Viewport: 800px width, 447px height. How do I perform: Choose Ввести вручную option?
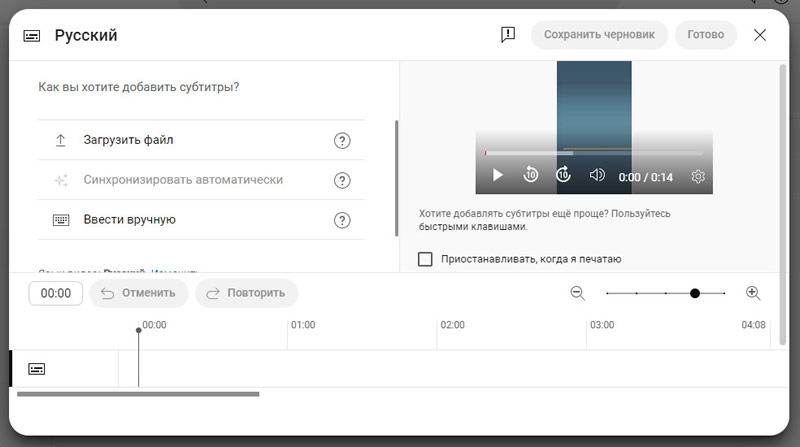click(x=202, y=219)
